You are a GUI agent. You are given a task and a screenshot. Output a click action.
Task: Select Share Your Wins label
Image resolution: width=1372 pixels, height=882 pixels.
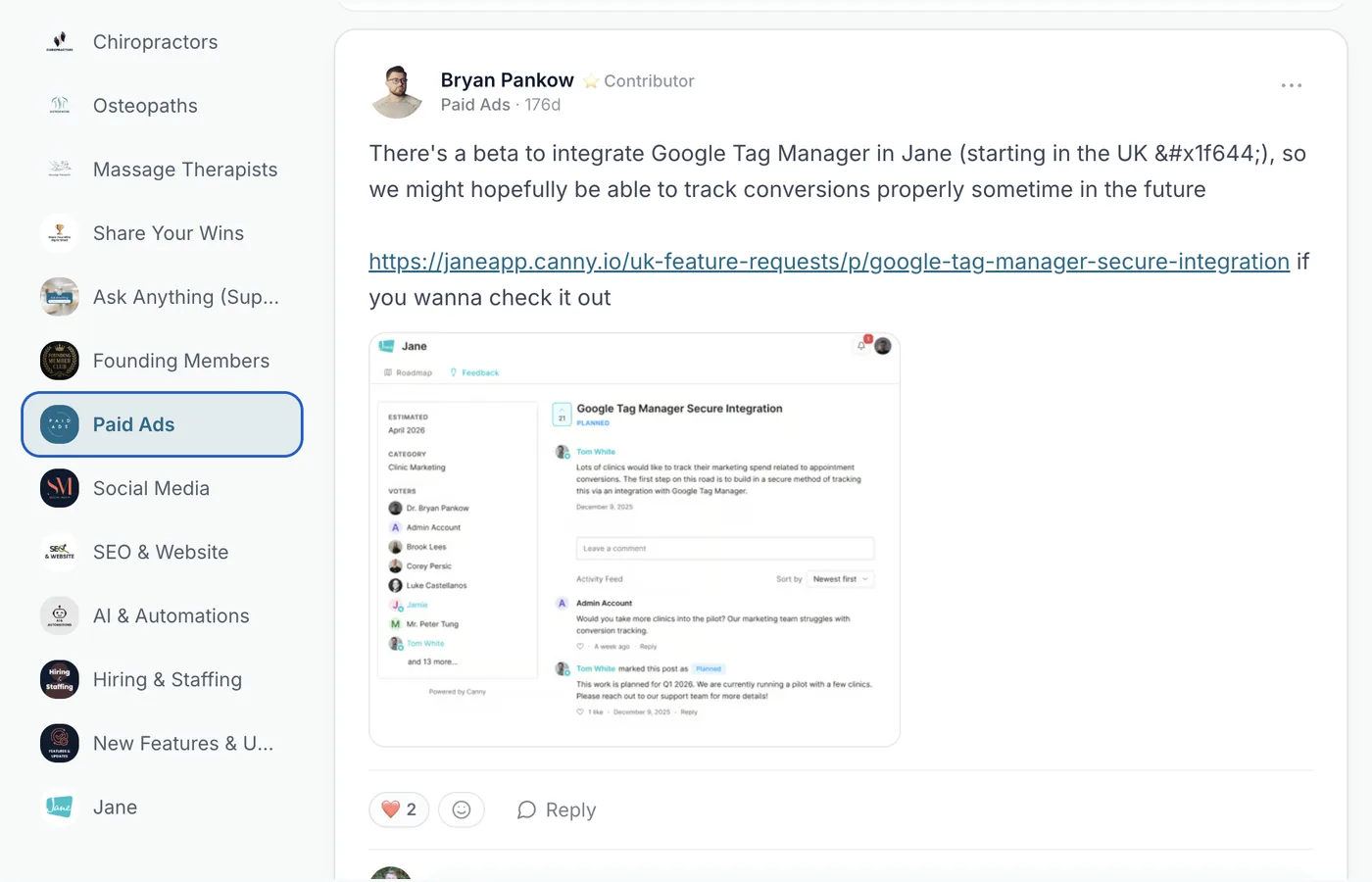coord(169,233)
